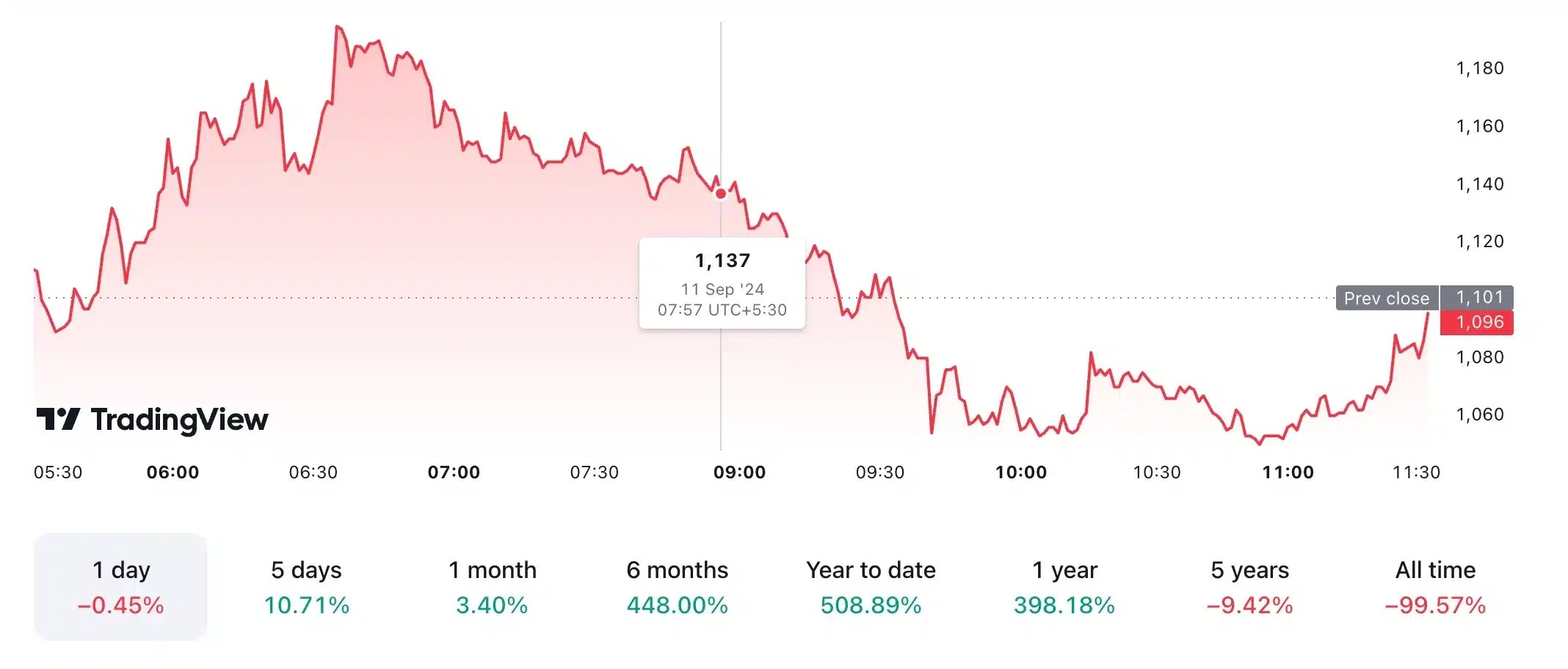This screenshot has height=669, width=1568.
Task: Switch to the 5 days range
Action: (x=306, y=587)
